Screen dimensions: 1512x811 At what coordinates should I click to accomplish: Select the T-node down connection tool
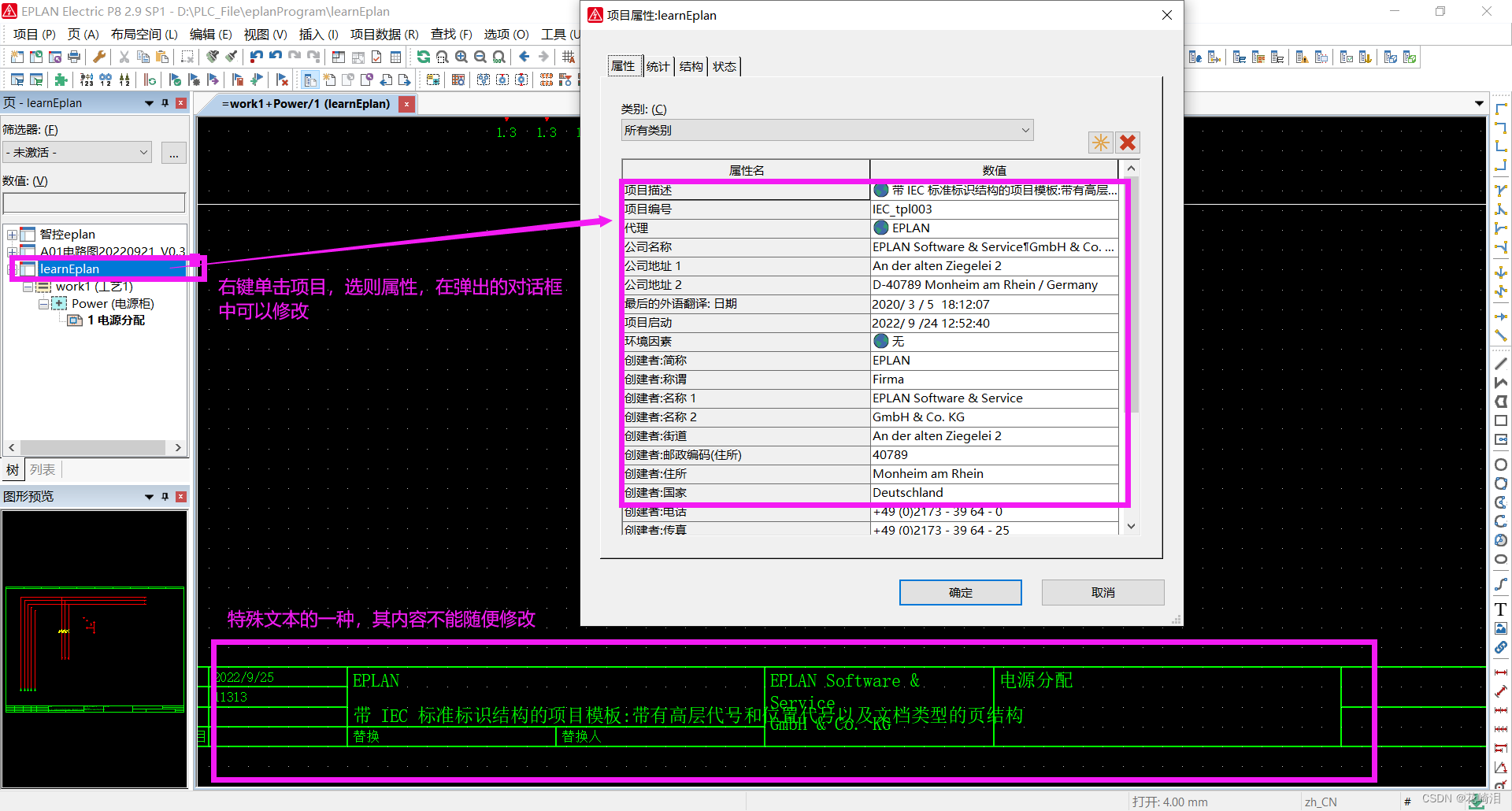click(1501, 191)
